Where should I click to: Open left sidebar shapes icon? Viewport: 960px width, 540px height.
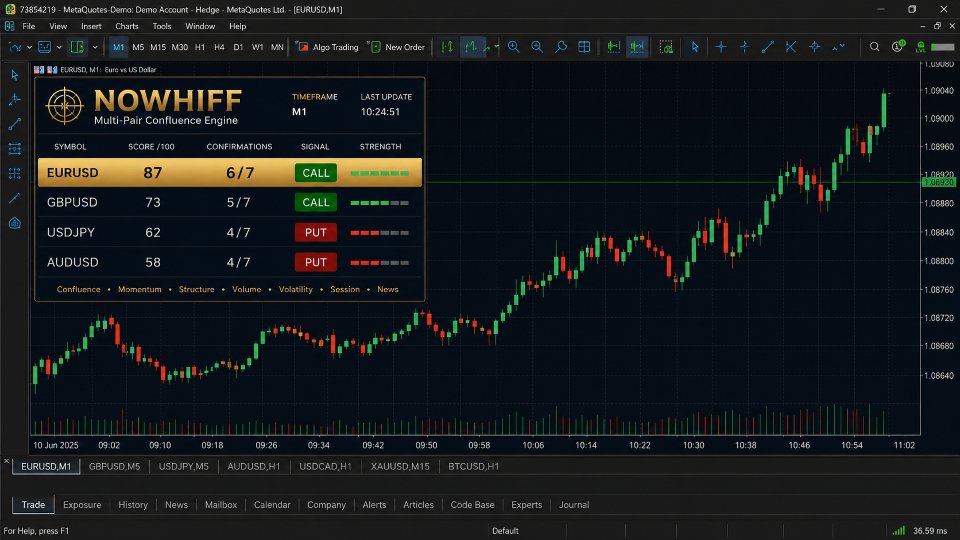tap(15, 223)
